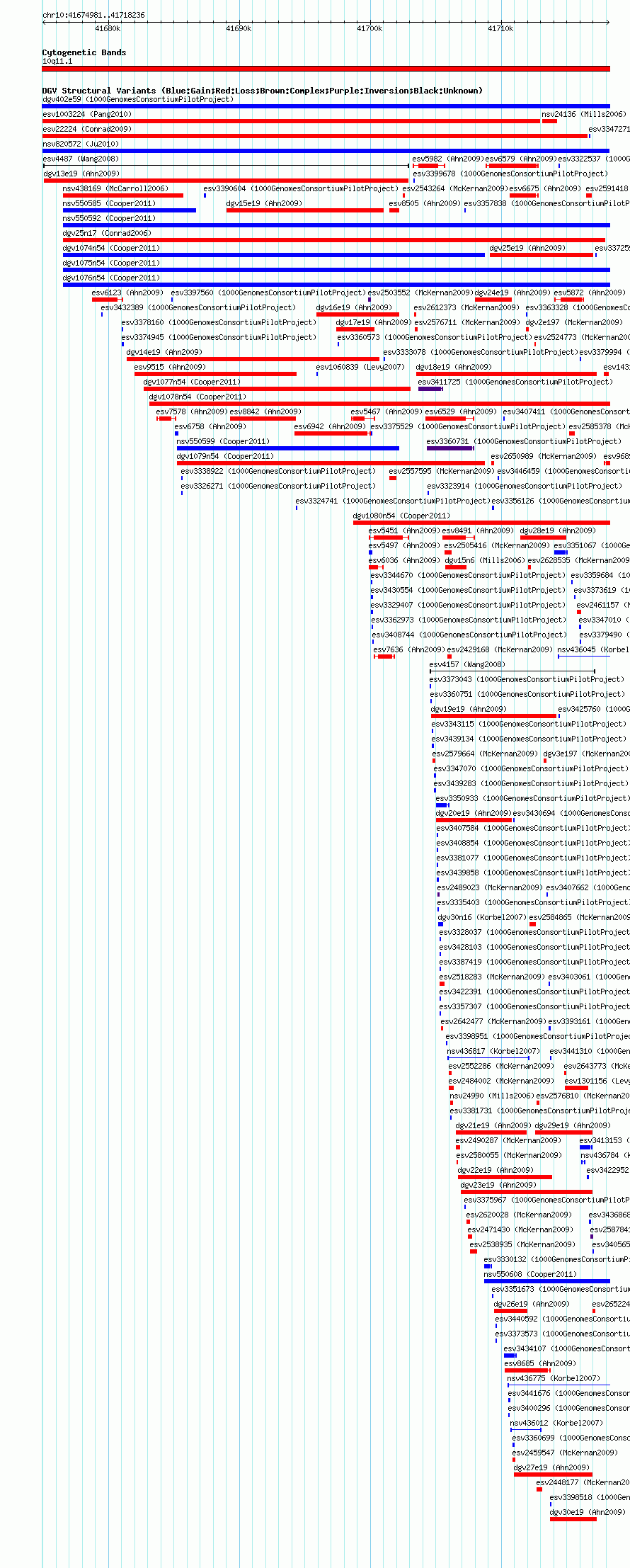Click nsv24990 (Mills2006) label

492,1096
